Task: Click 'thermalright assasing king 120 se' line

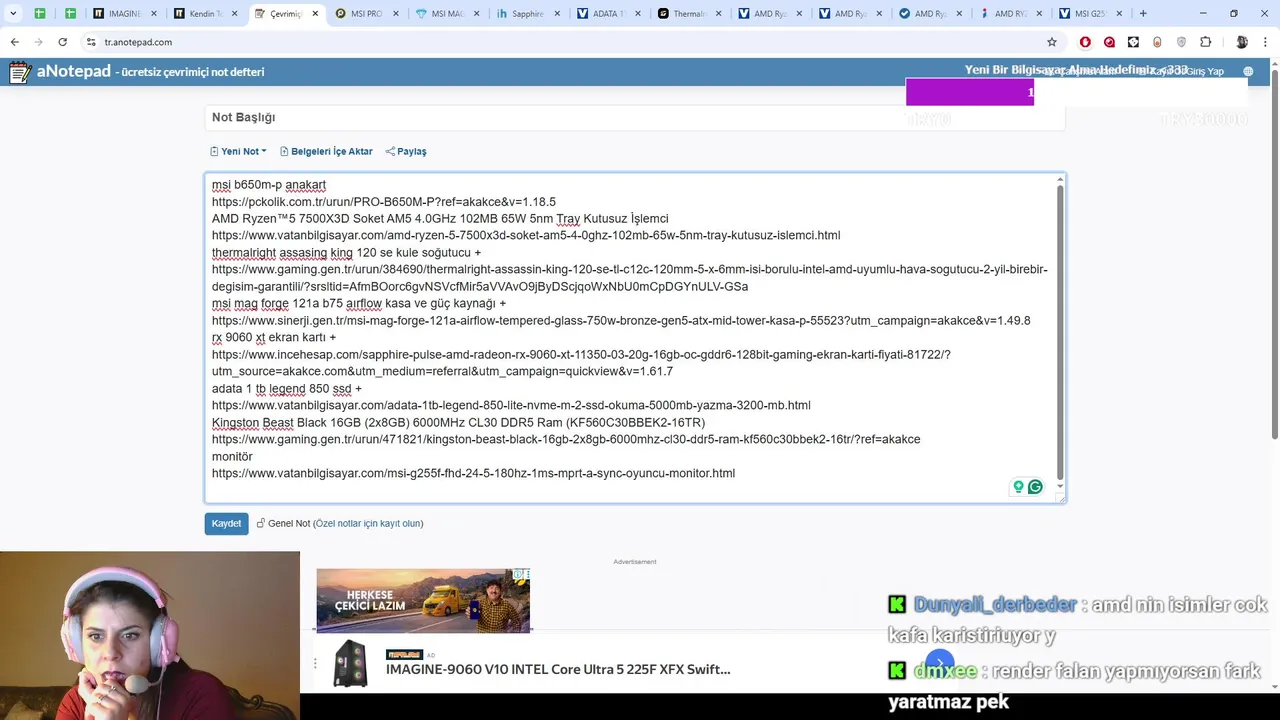Action: tap(346, 253)
